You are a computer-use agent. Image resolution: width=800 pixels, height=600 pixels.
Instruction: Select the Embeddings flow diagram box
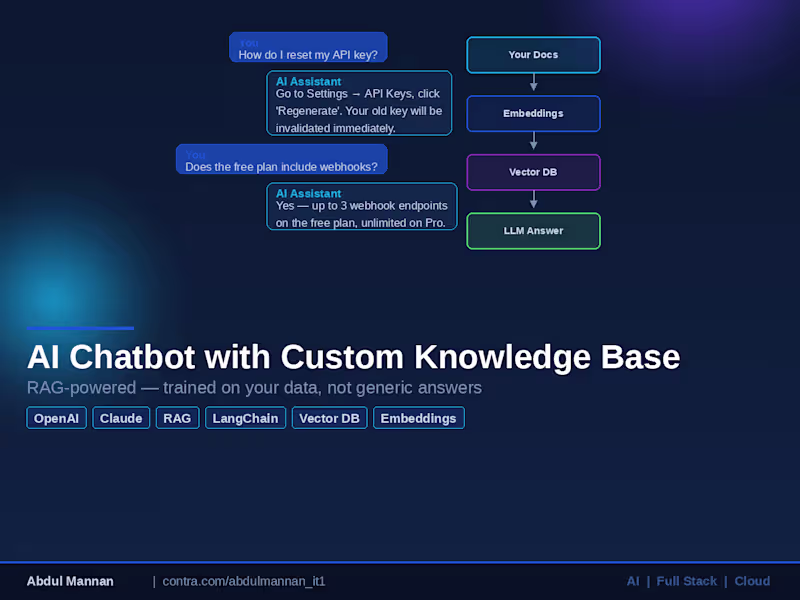tap(533, 113)
